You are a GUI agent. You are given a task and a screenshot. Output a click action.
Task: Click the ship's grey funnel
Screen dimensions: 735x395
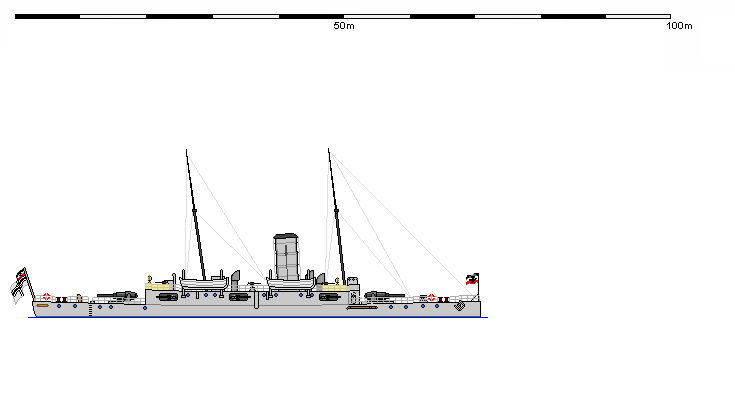click(286, 256)
